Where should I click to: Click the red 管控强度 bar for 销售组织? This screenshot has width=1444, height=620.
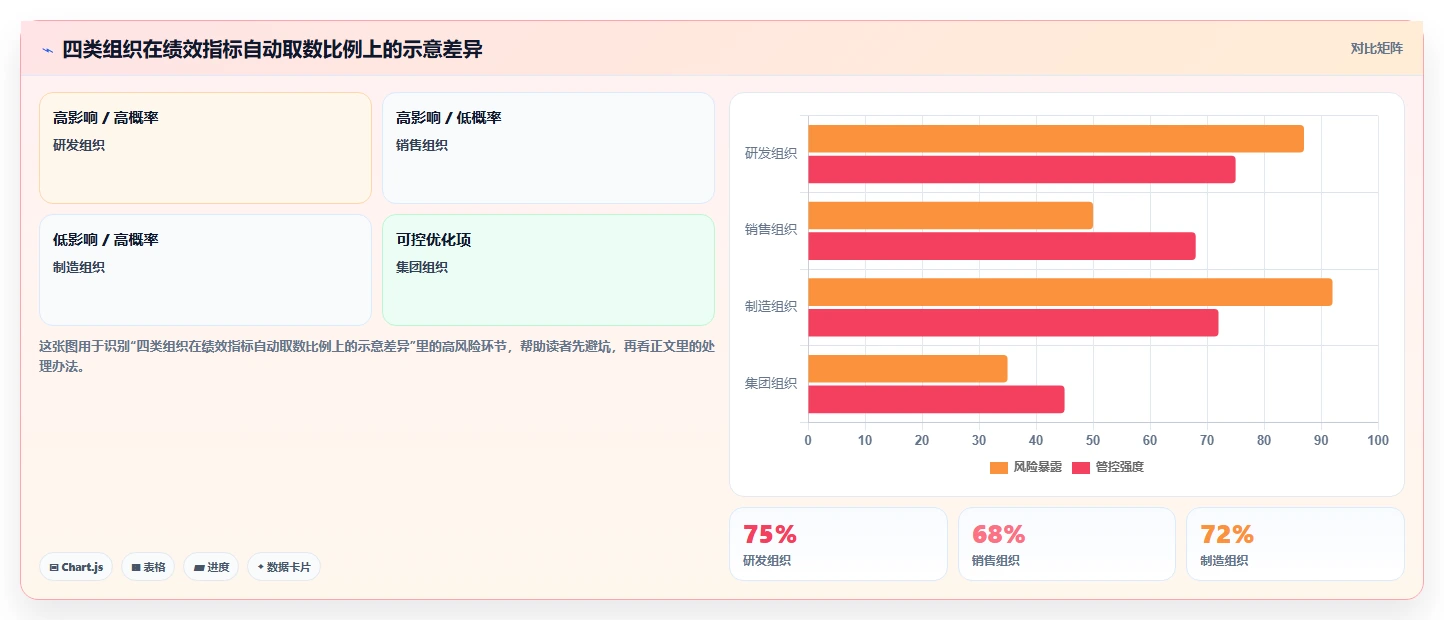point(1002,246)
